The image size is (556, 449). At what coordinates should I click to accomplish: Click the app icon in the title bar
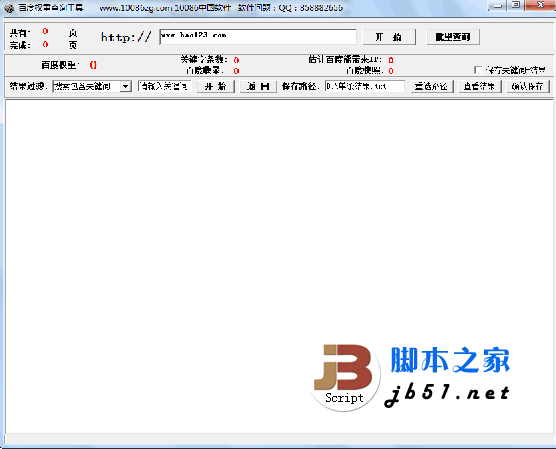tap(9, 7)
